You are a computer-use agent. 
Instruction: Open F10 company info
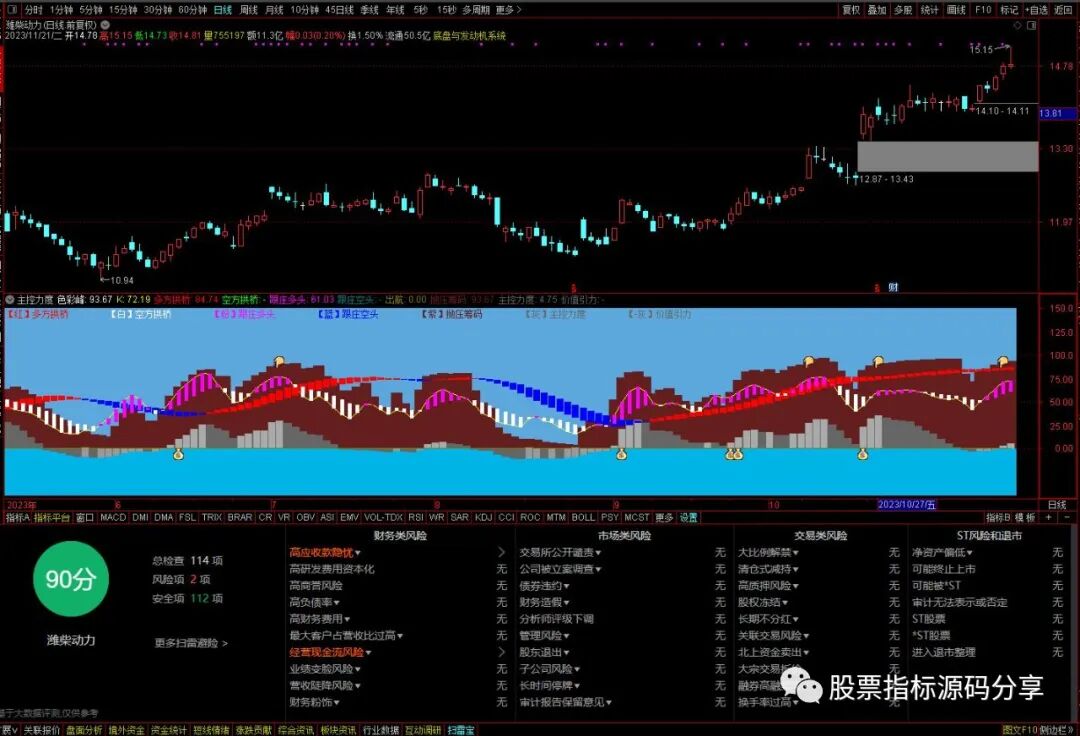tap(983, 10)
